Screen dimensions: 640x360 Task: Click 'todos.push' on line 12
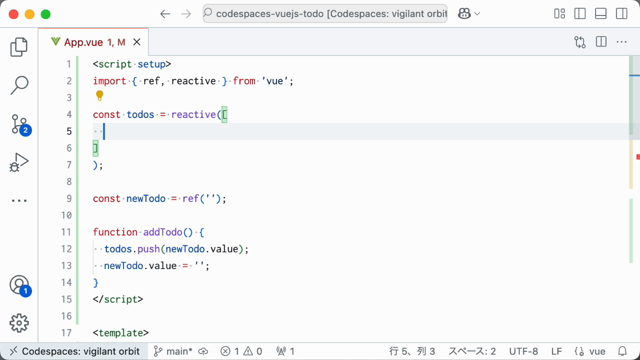coord(132,249)
